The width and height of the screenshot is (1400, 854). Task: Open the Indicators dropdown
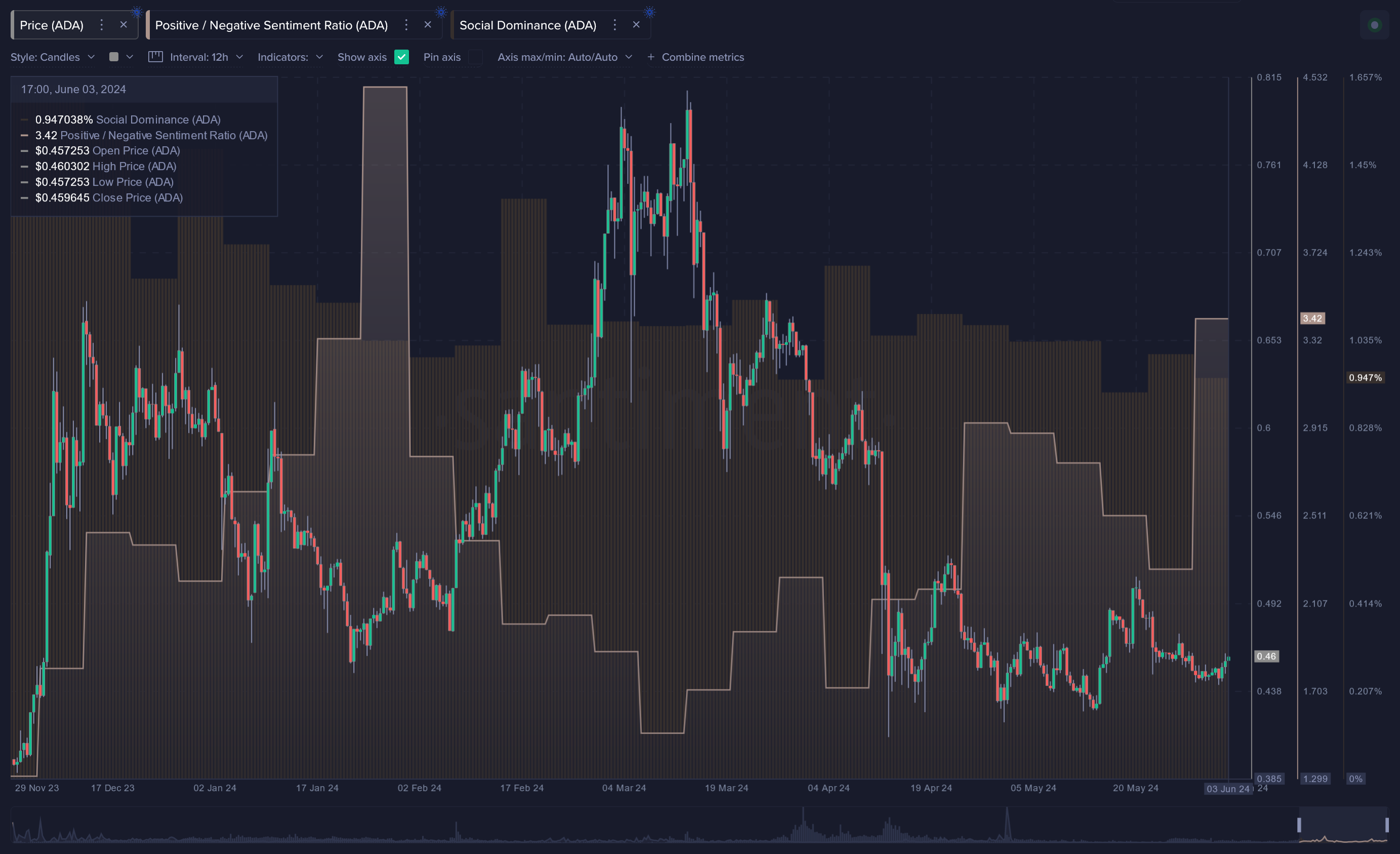[290, 57]
